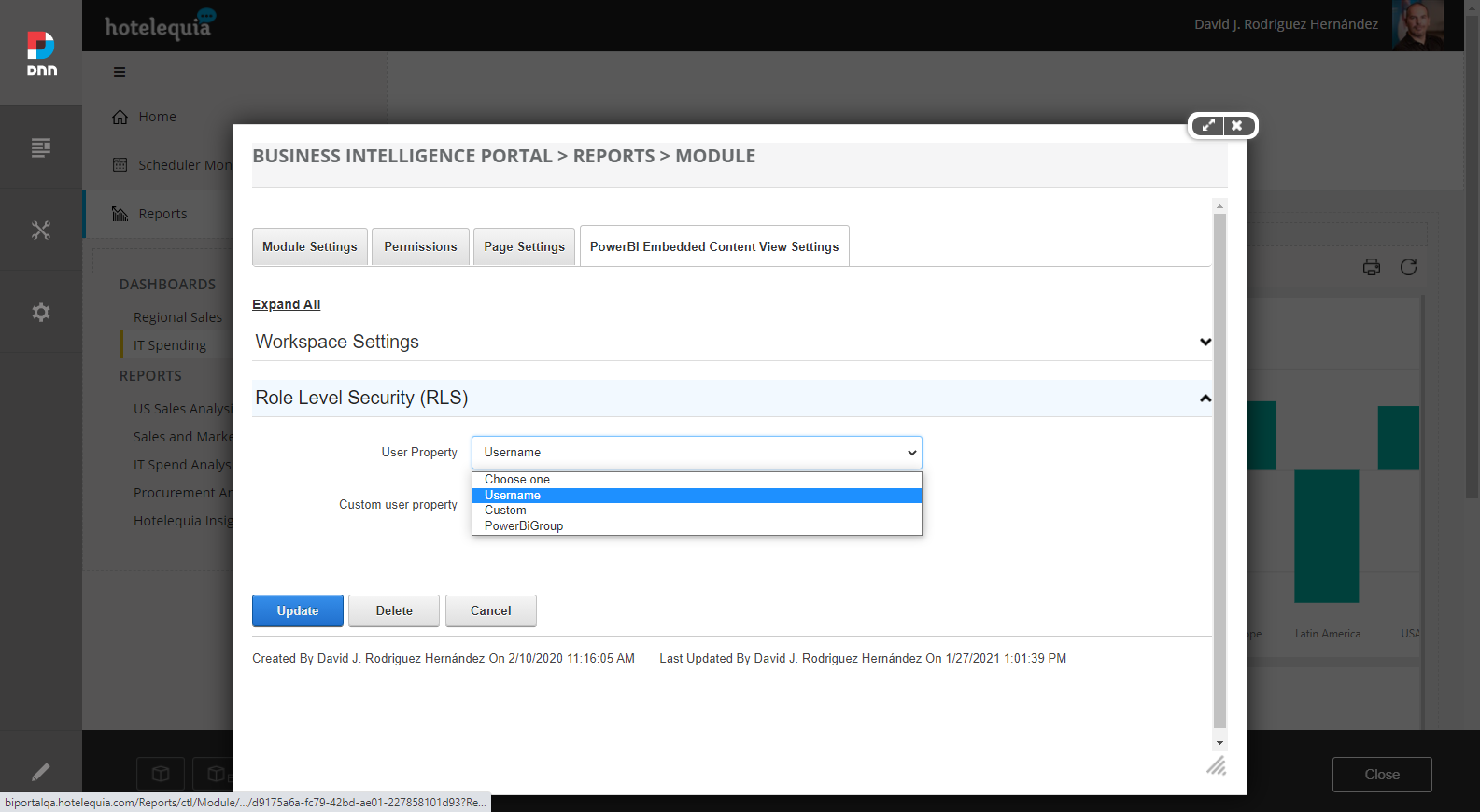Open Home in the side menu
This screenshot has height=812, width=1480.
tap(157, 117)
